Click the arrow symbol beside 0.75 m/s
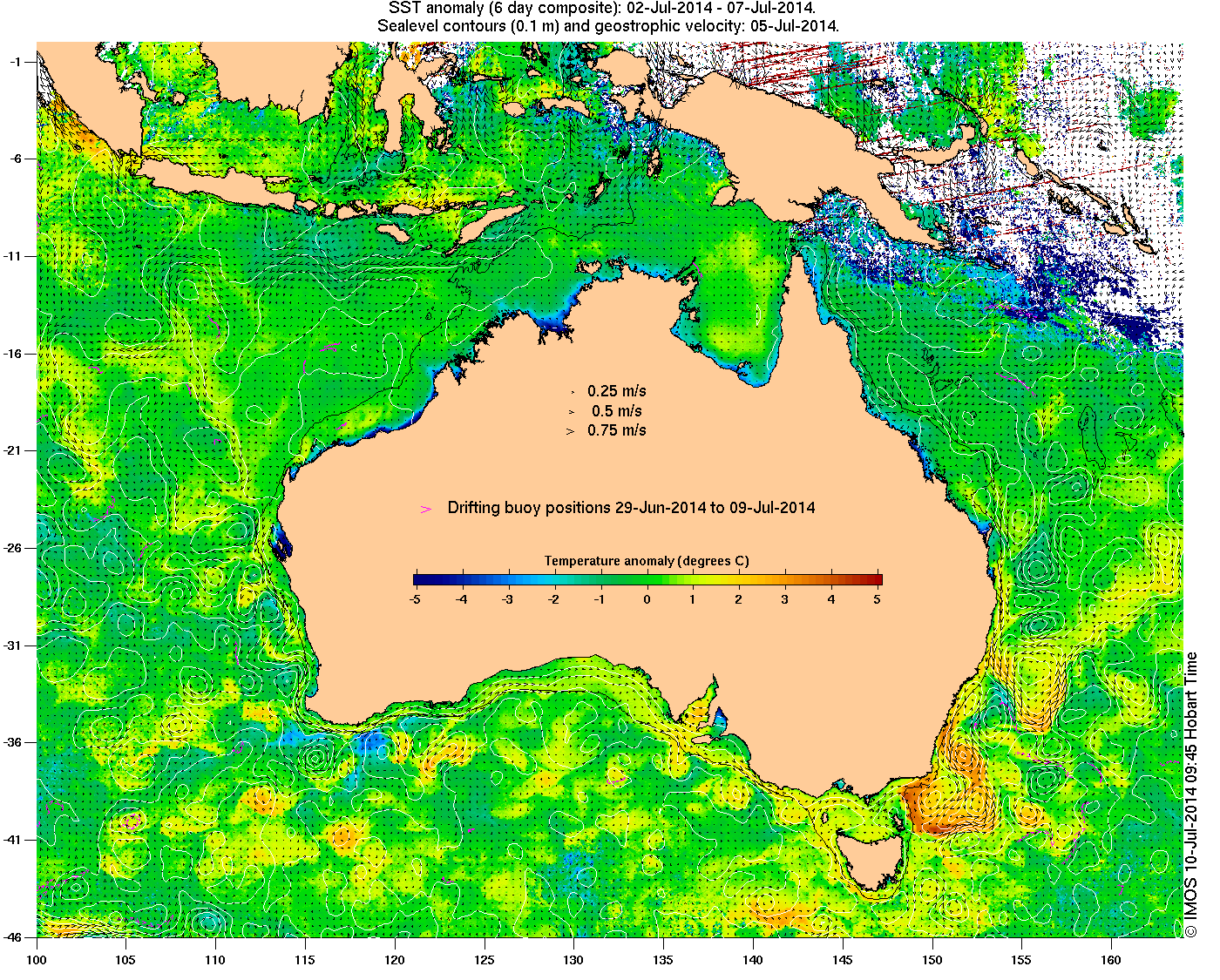 pyautogui.click(x=571, y=430)
